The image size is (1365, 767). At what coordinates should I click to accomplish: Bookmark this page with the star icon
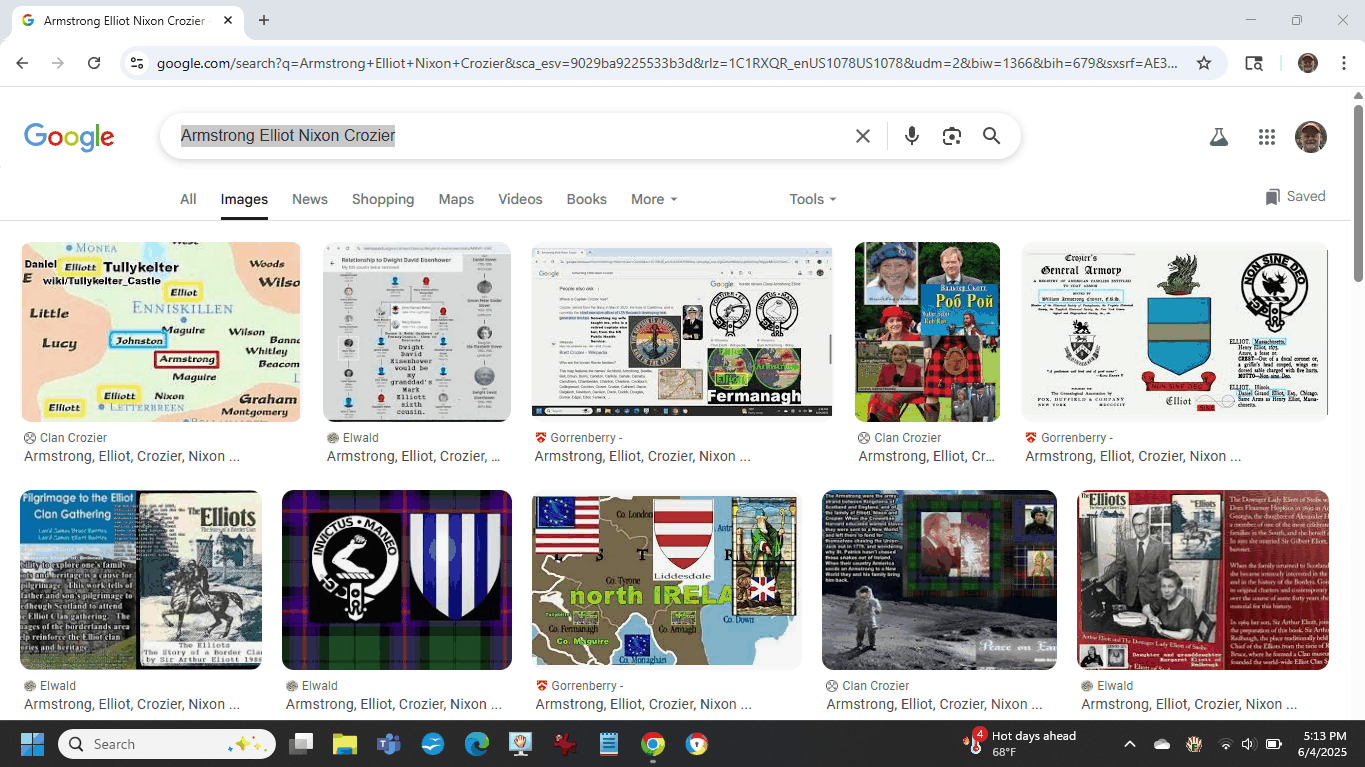tap(1204, 63)
